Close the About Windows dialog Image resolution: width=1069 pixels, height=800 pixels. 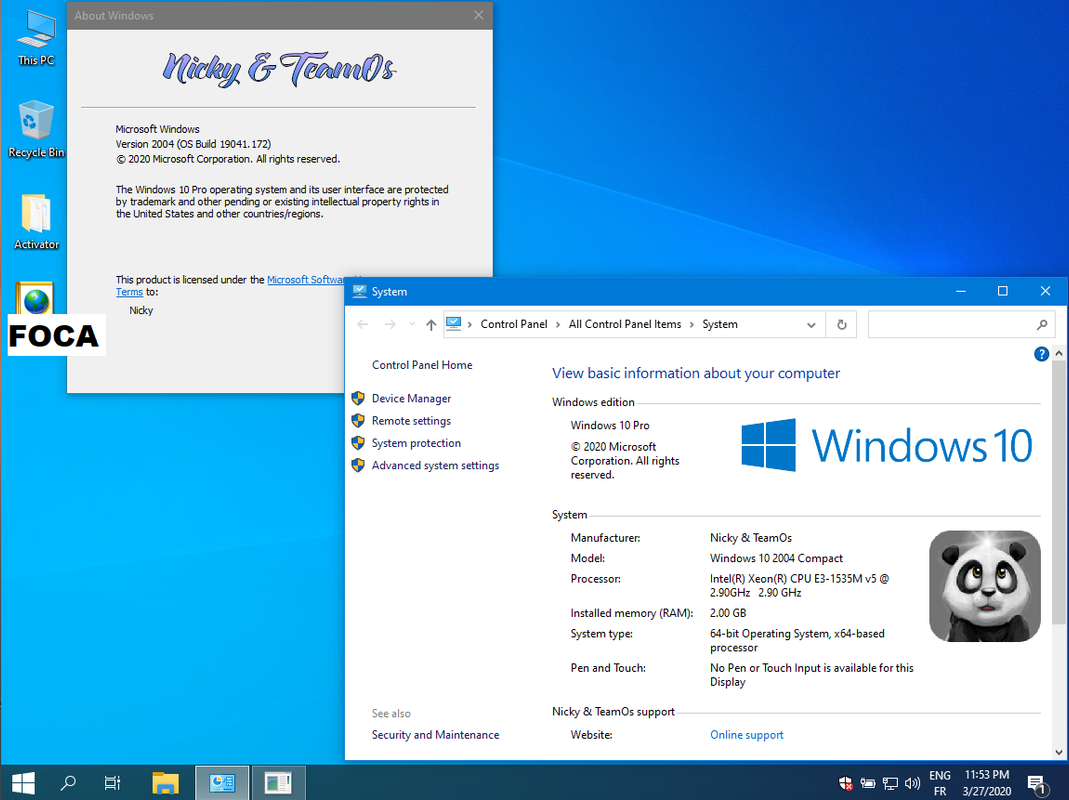pyautogui.click(x=479, y=15)
